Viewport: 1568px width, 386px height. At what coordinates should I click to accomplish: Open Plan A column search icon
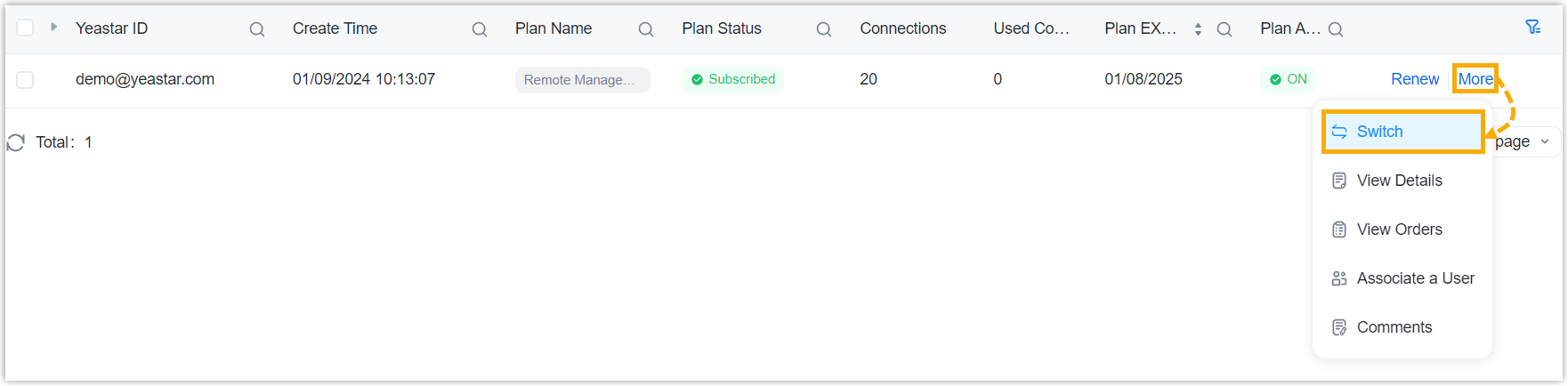[1336, 29]
